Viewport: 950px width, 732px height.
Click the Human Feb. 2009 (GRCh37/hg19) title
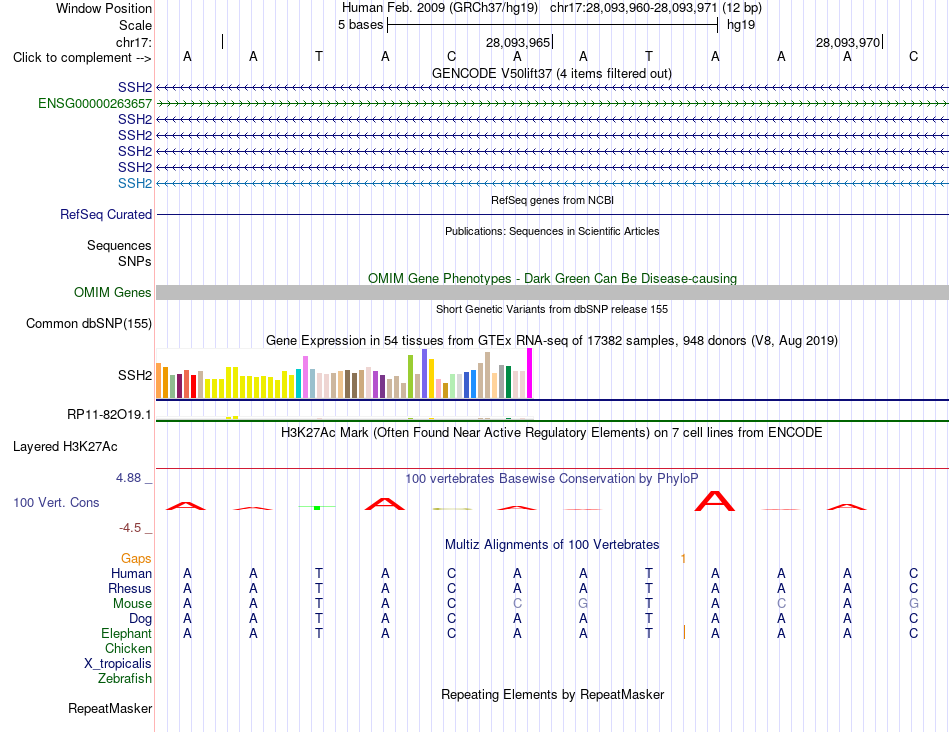(x=440, y=8)
